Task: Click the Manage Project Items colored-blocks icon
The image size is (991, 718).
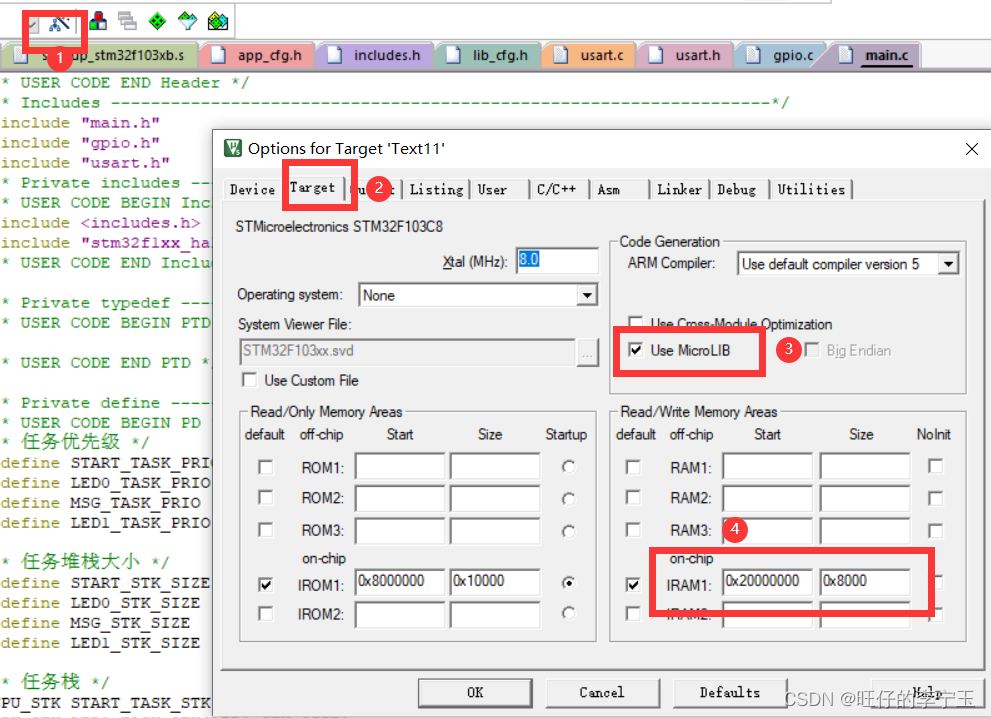Action: click(98, 21)
